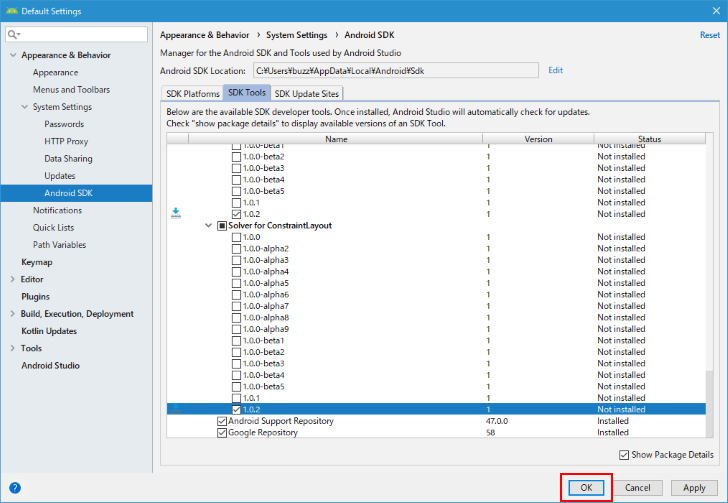This screenshot has width=728, height=503.
Task: Focus the settings search field
Action: [77, 34]
